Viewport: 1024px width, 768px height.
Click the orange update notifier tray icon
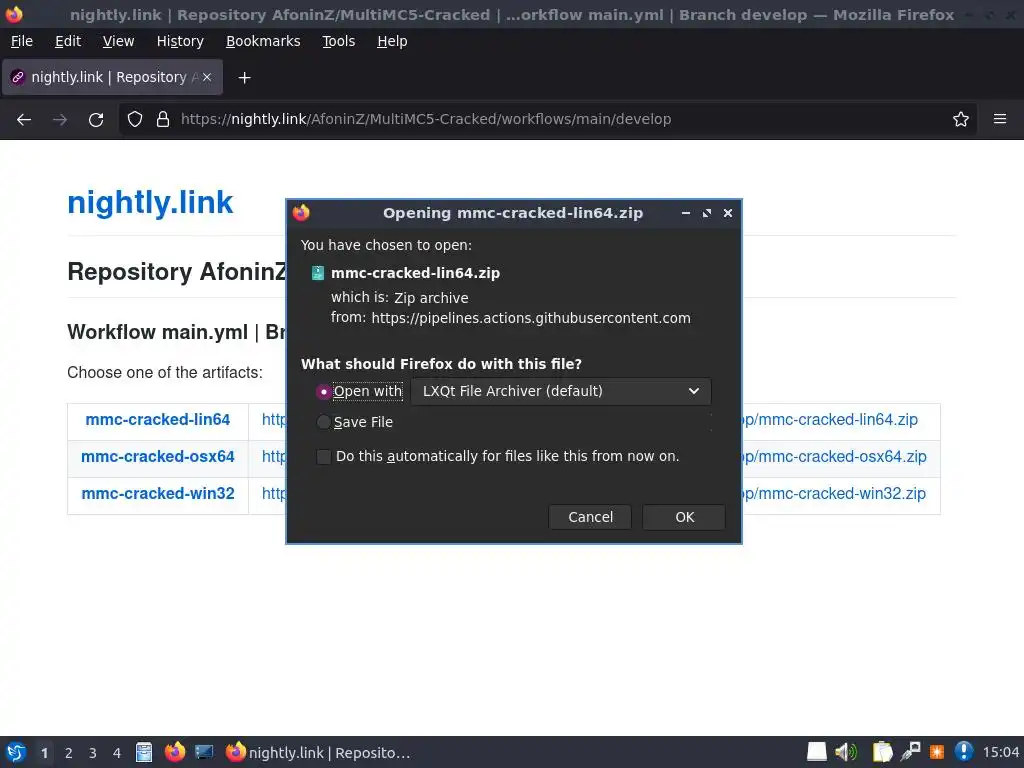(x=936, y=752)
